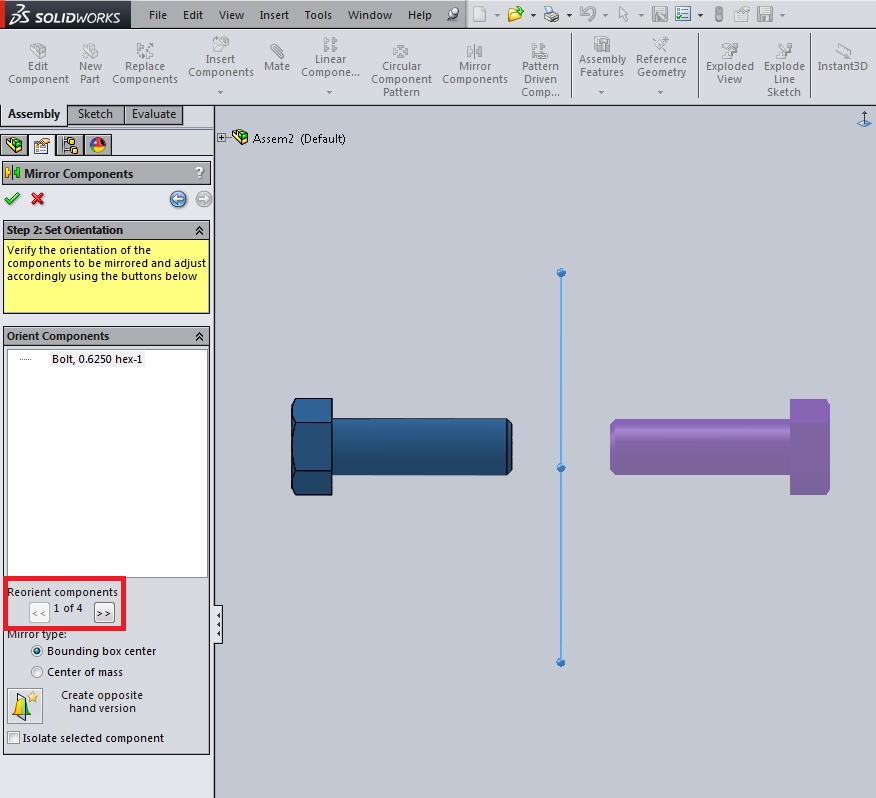This screenshot has height=798, width=876.
Task: Go back to previous step arrow
Action: tap(178, 199)
